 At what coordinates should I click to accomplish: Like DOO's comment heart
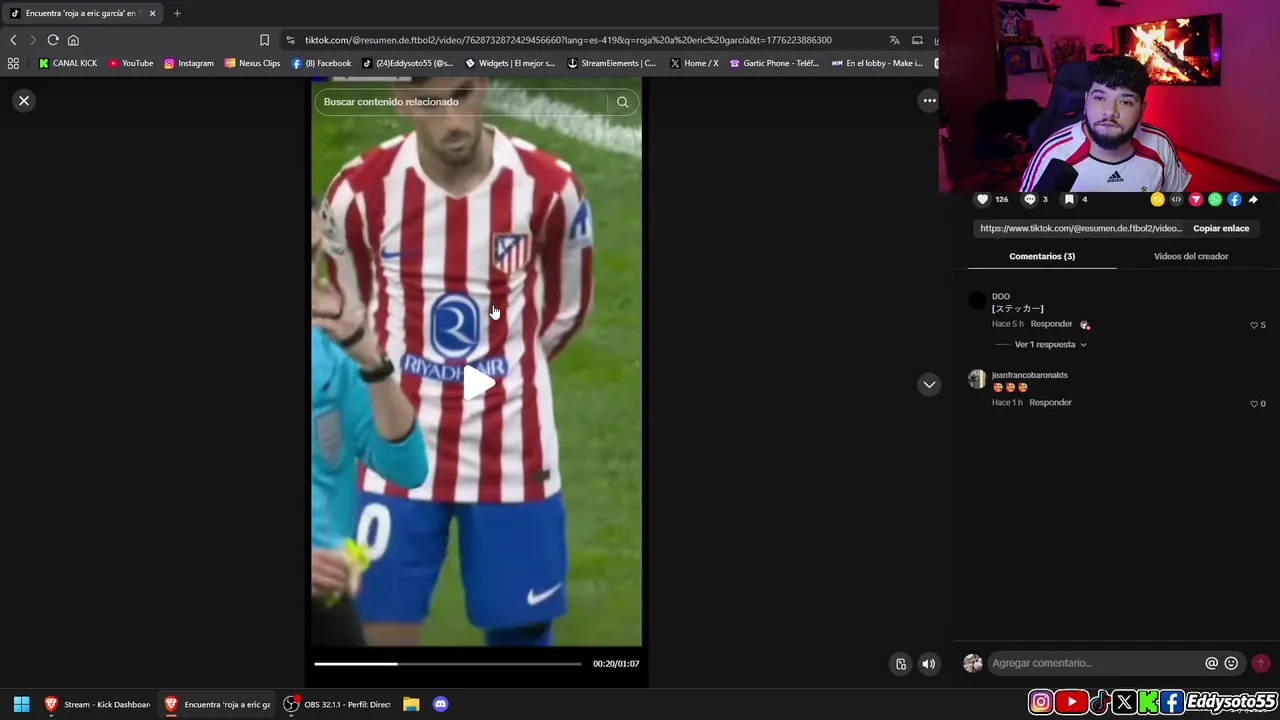(x=1254, y=325)
